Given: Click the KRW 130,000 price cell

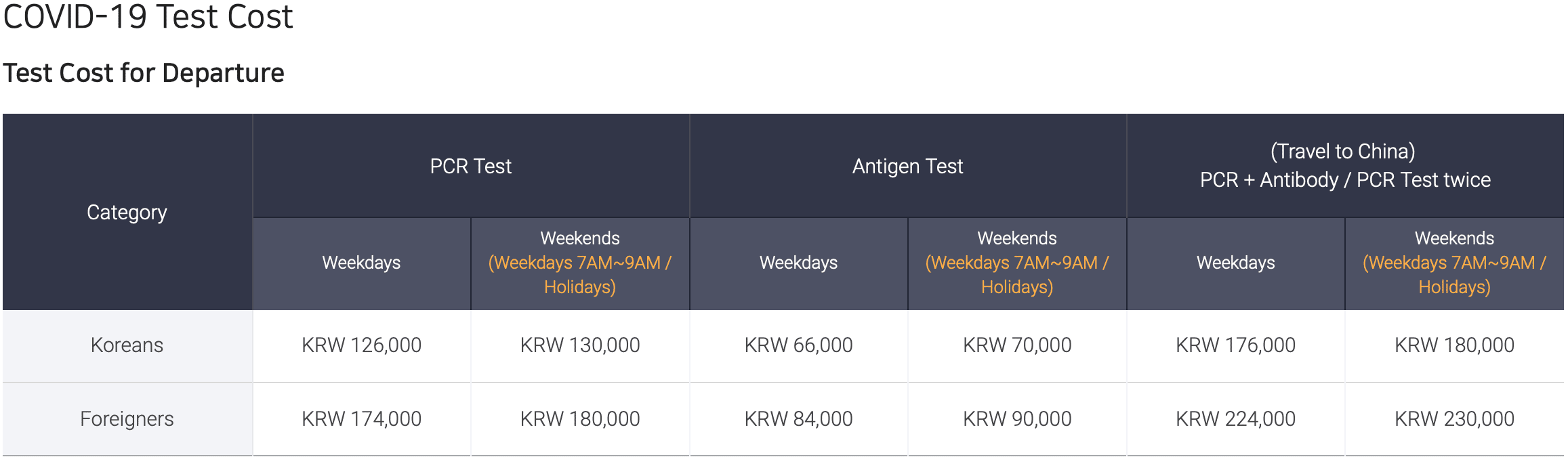Looking at the screenshot, I should coord(579,345).
